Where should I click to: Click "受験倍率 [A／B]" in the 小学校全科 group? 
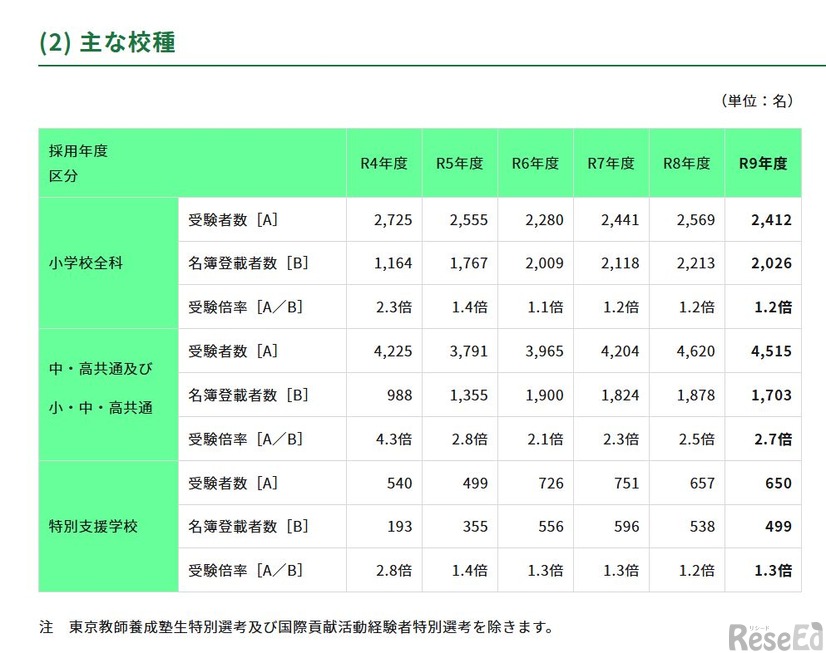click(x=245, y=307)
